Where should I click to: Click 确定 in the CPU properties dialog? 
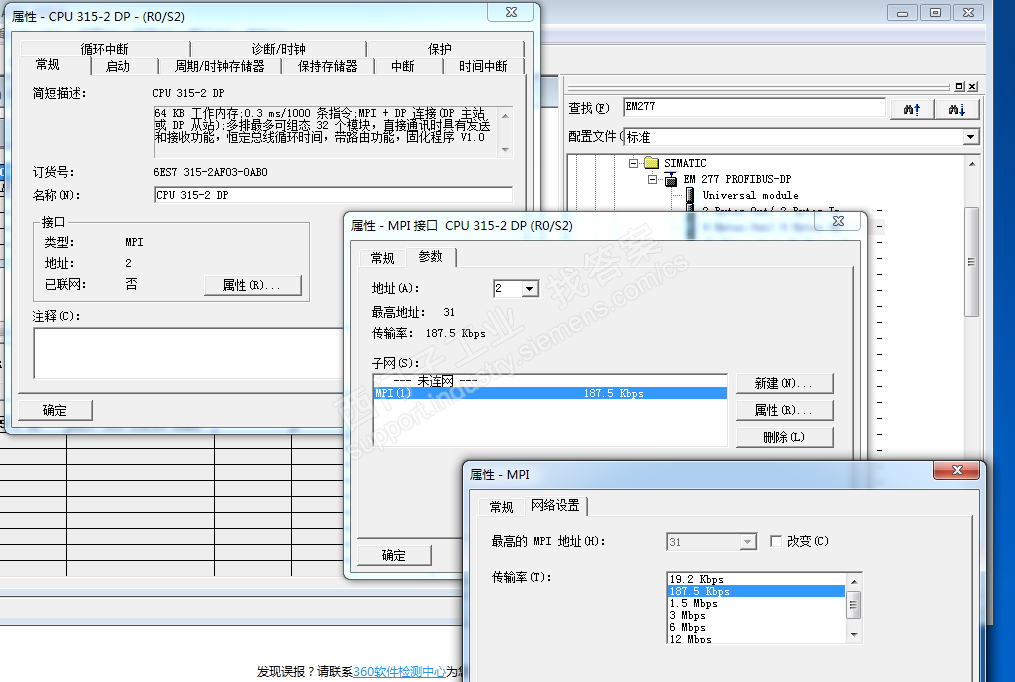coord(55,410)
